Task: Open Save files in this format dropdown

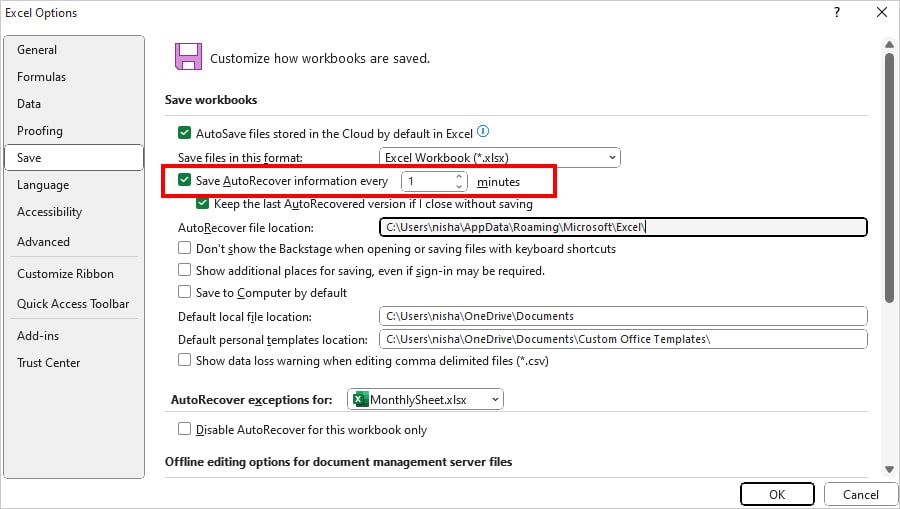Action: coord(499,157)
